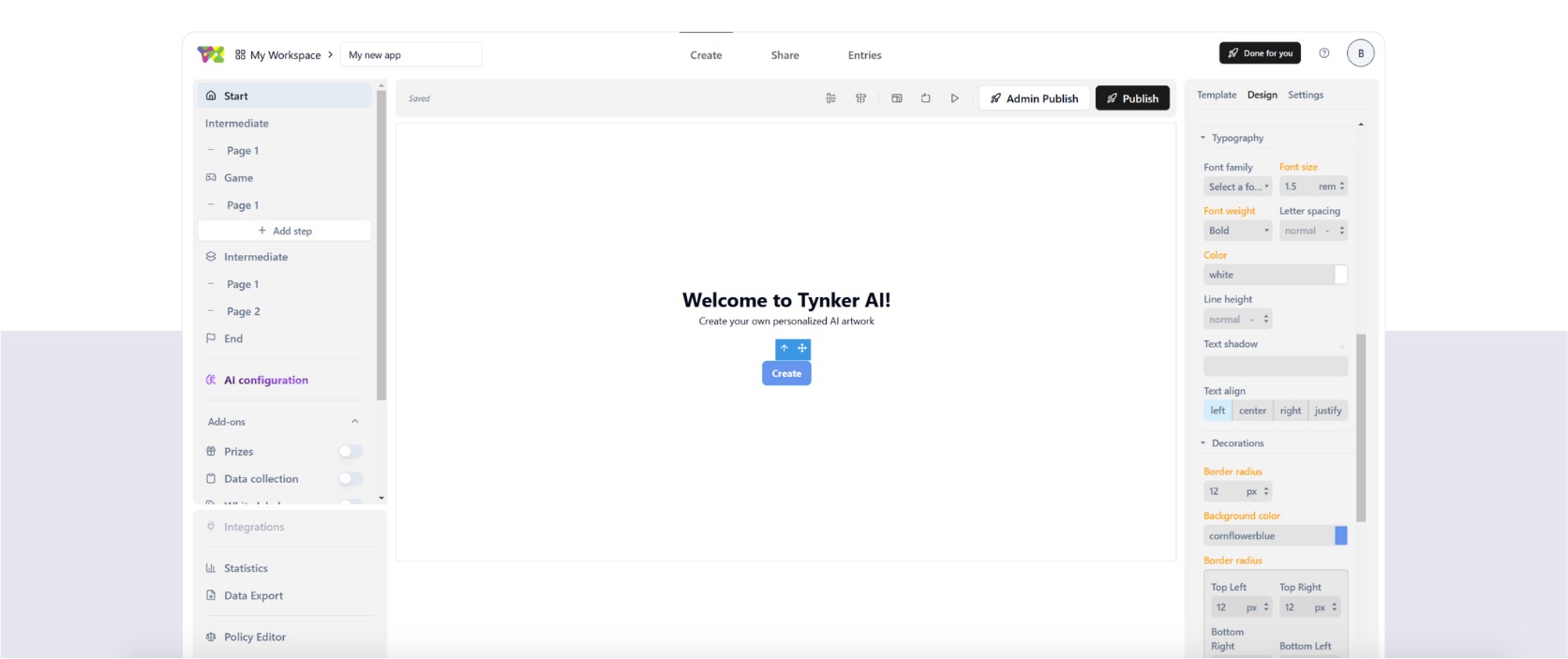Change the Line height unit selector
The height and width of the screenshot is (659, 1568).
(1258, 320)
